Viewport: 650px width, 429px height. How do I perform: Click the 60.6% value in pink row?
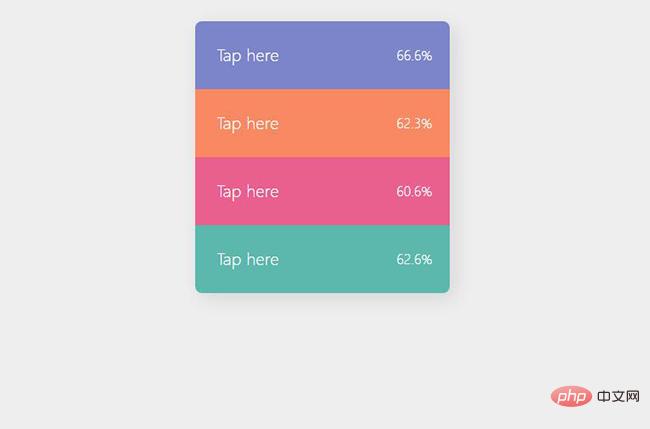(x=414, y=191)
